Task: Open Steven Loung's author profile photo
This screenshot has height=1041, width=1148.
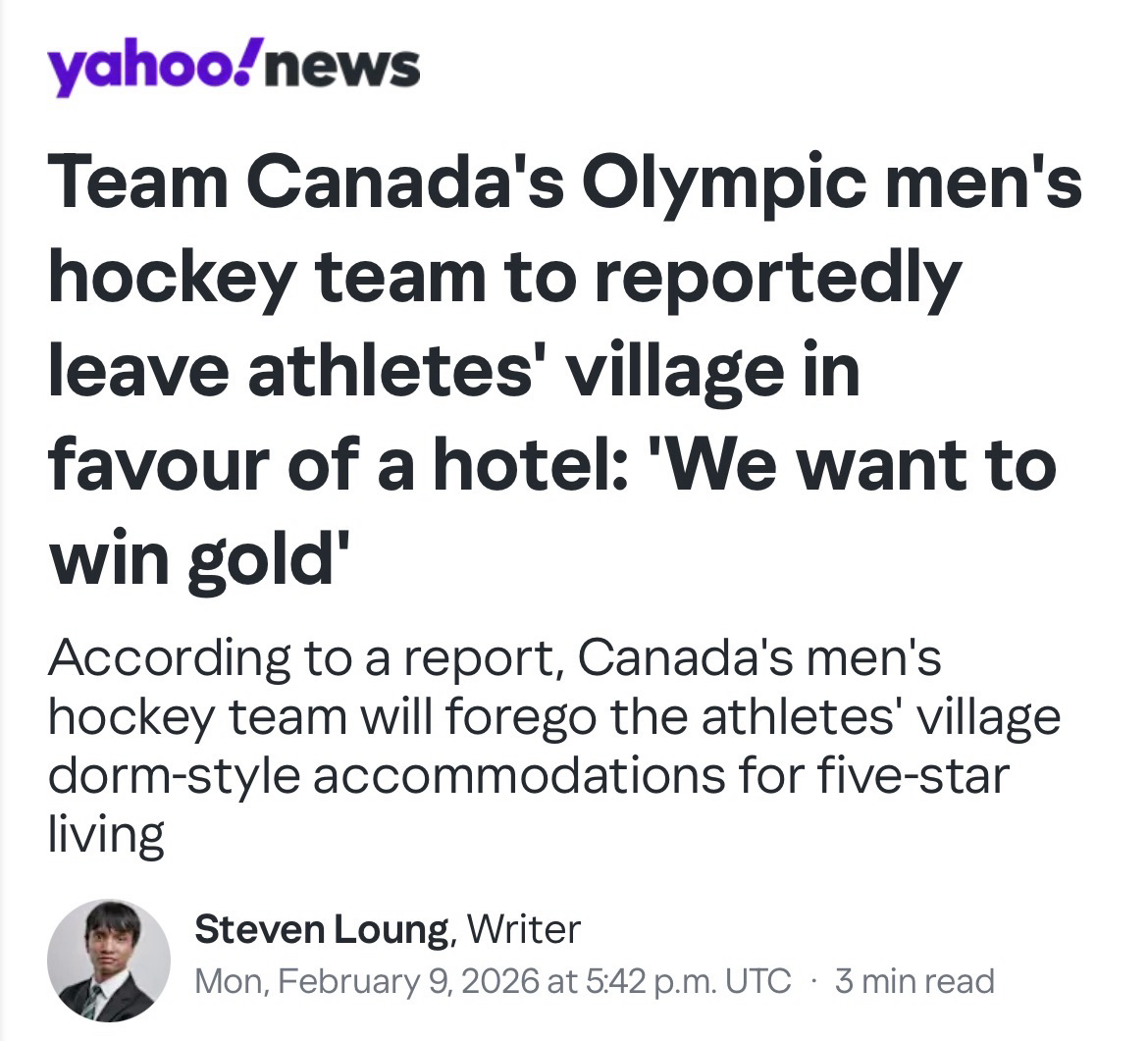Action: 109,961
